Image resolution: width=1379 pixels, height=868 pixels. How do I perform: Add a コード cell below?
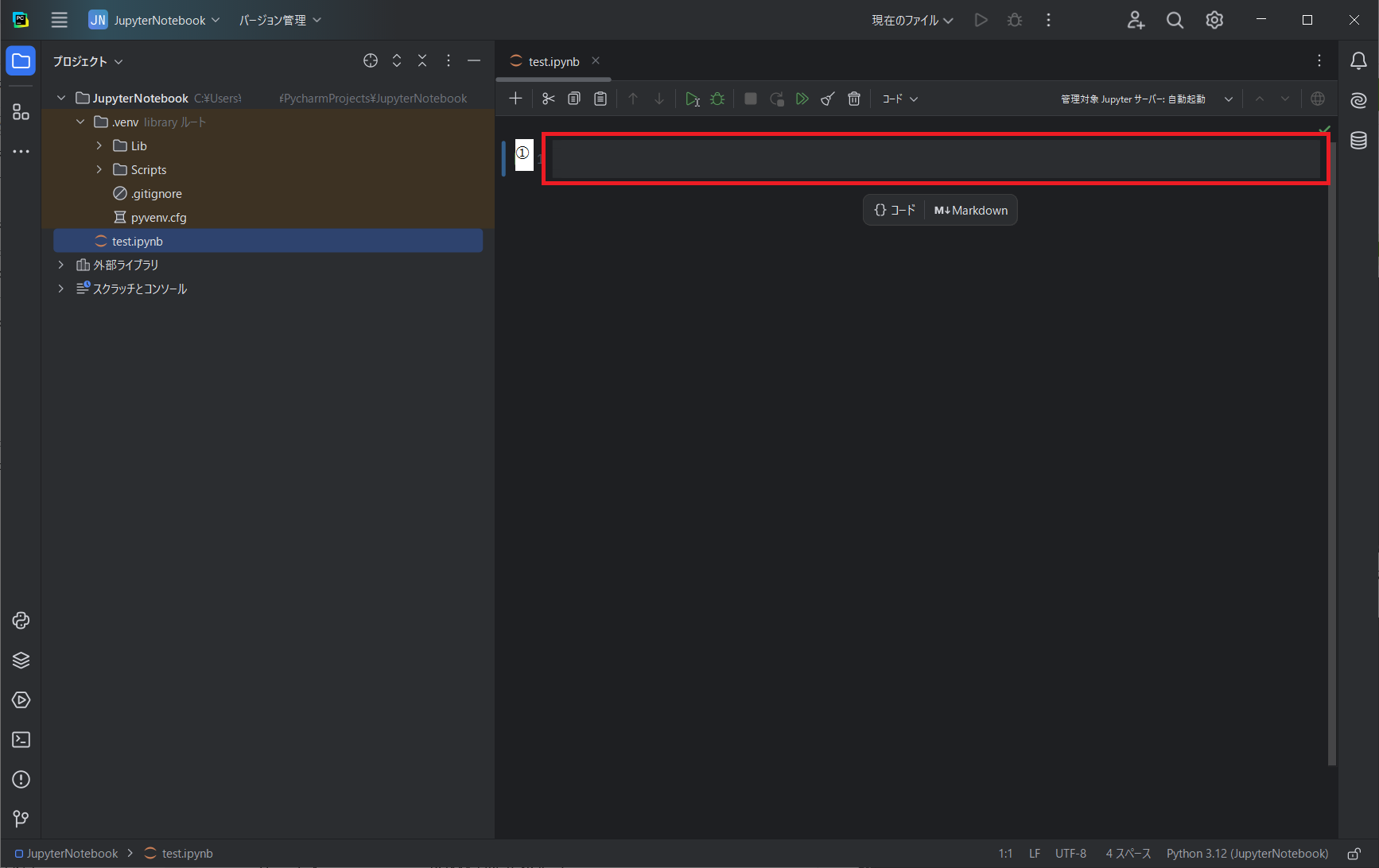pyautogui.click(x=895, y=210)
